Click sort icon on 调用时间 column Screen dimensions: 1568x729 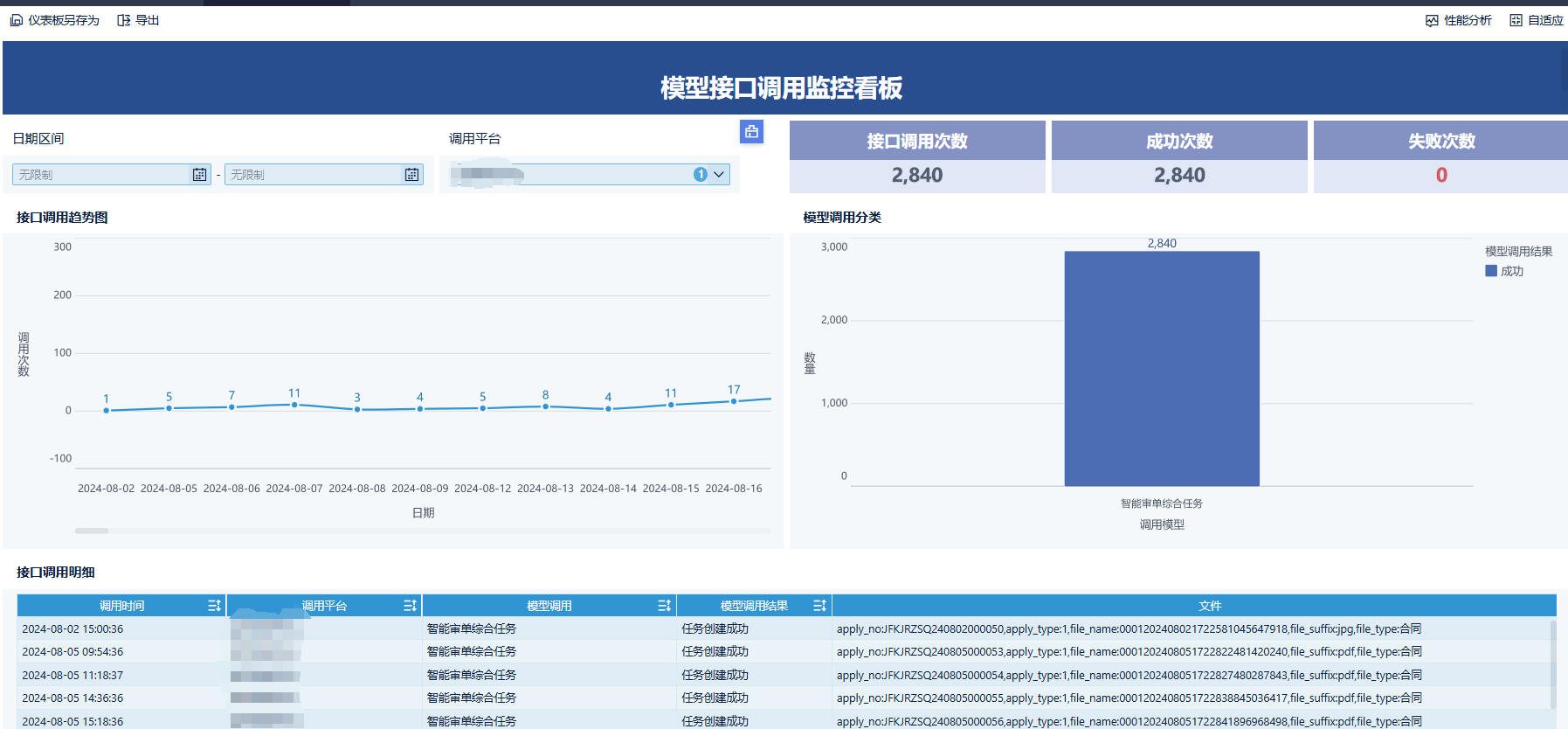point(214,606)
